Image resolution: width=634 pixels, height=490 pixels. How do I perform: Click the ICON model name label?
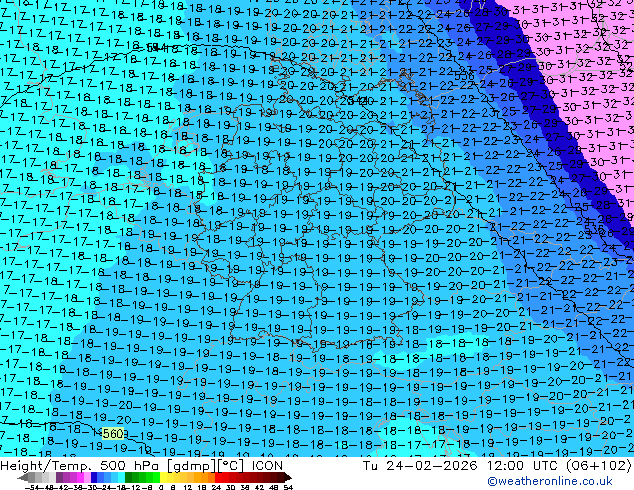[267, 466]
